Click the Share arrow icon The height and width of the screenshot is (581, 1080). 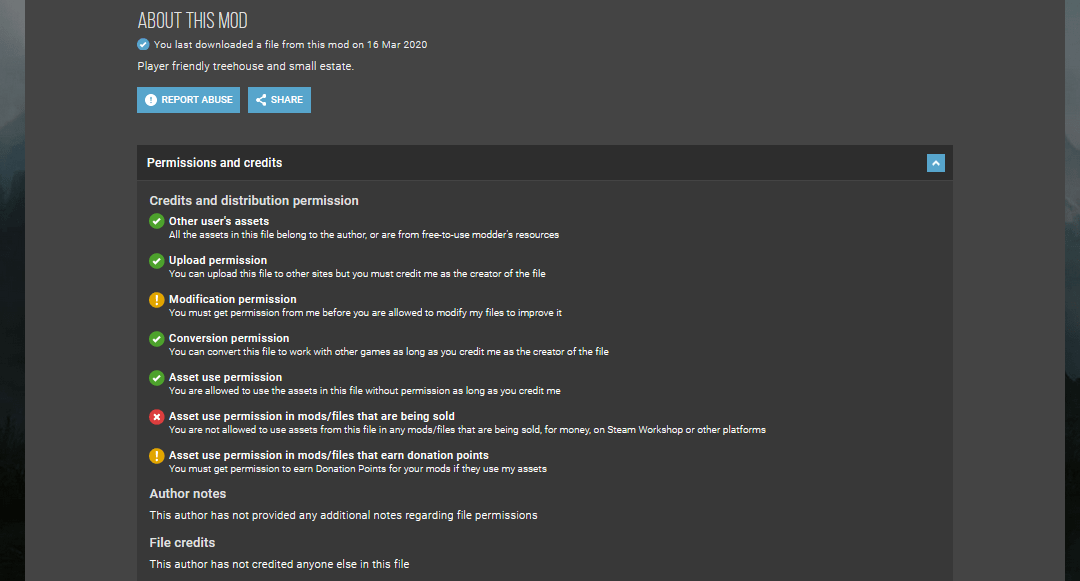click(x=261, y=100)
